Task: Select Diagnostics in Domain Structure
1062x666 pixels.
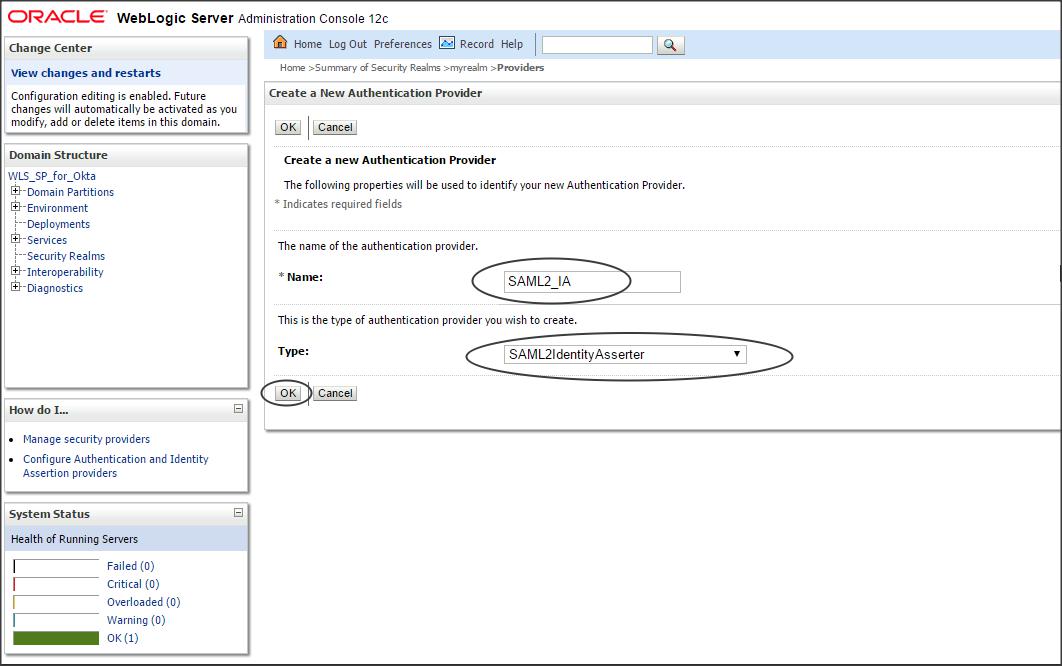Action: (x=55, y=288)
